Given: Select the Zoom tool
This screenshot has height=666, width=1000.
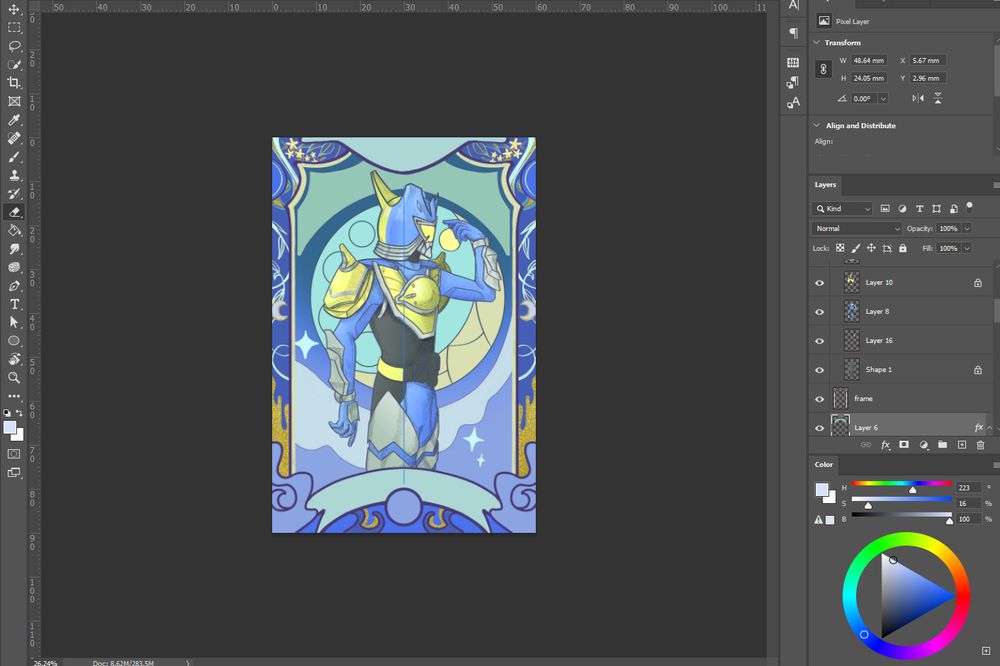Looking at the screenshot, I should (x=14, y=378).
